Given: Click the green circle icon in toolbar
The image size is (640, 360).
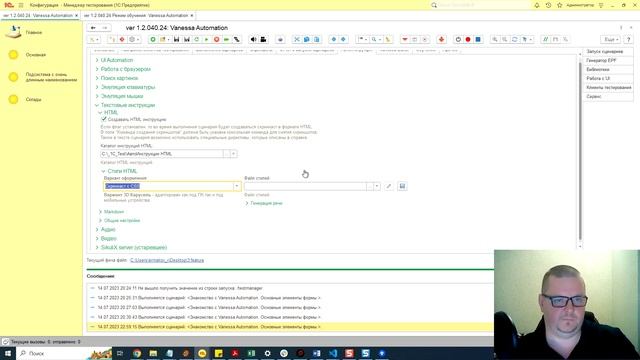Looking at the screenshot, I should coord(153,40).
